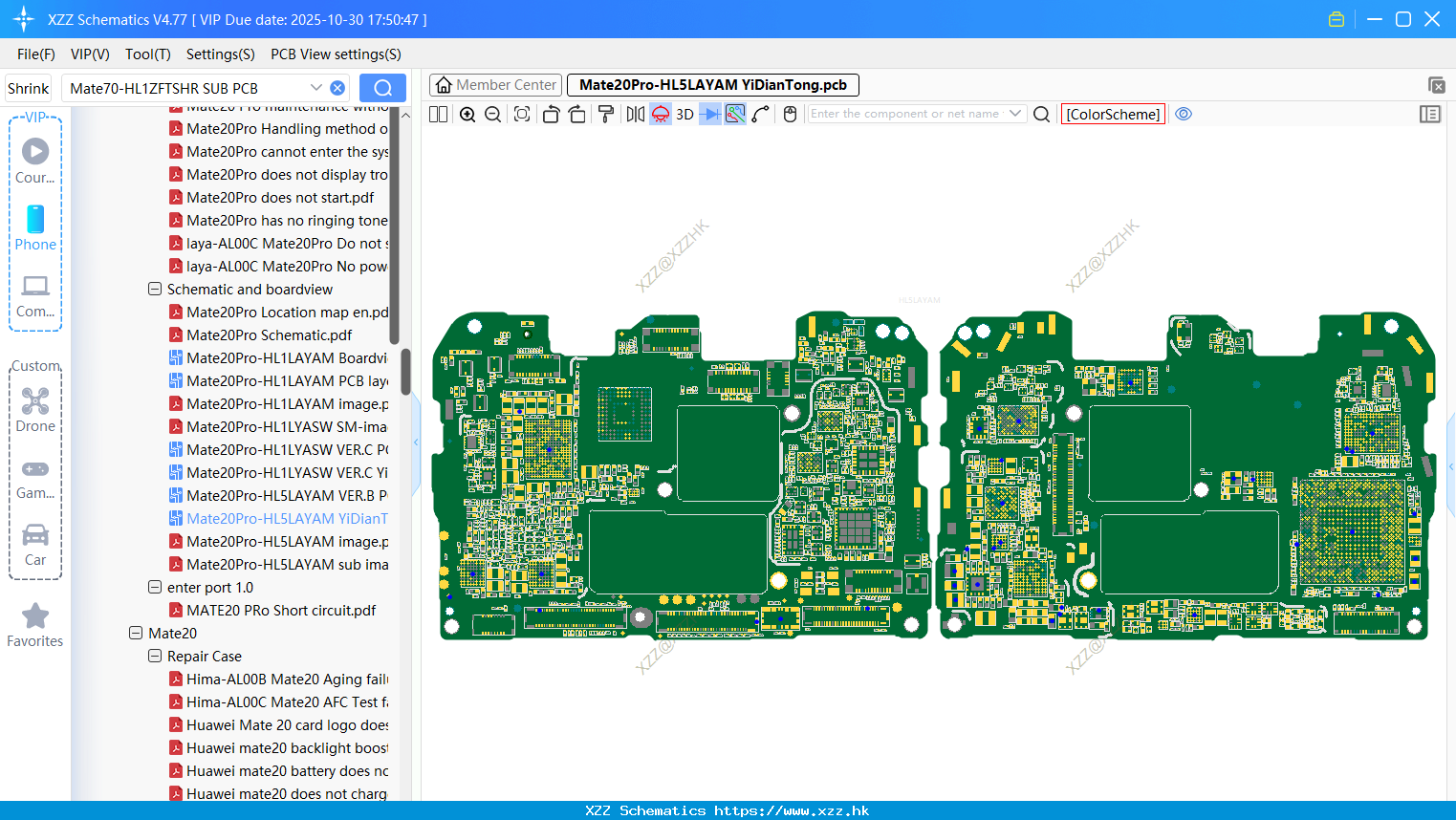Open Huawei mate20 battery does not file
This screenshot has width=1456, height=820.
(x=278, y=770)
